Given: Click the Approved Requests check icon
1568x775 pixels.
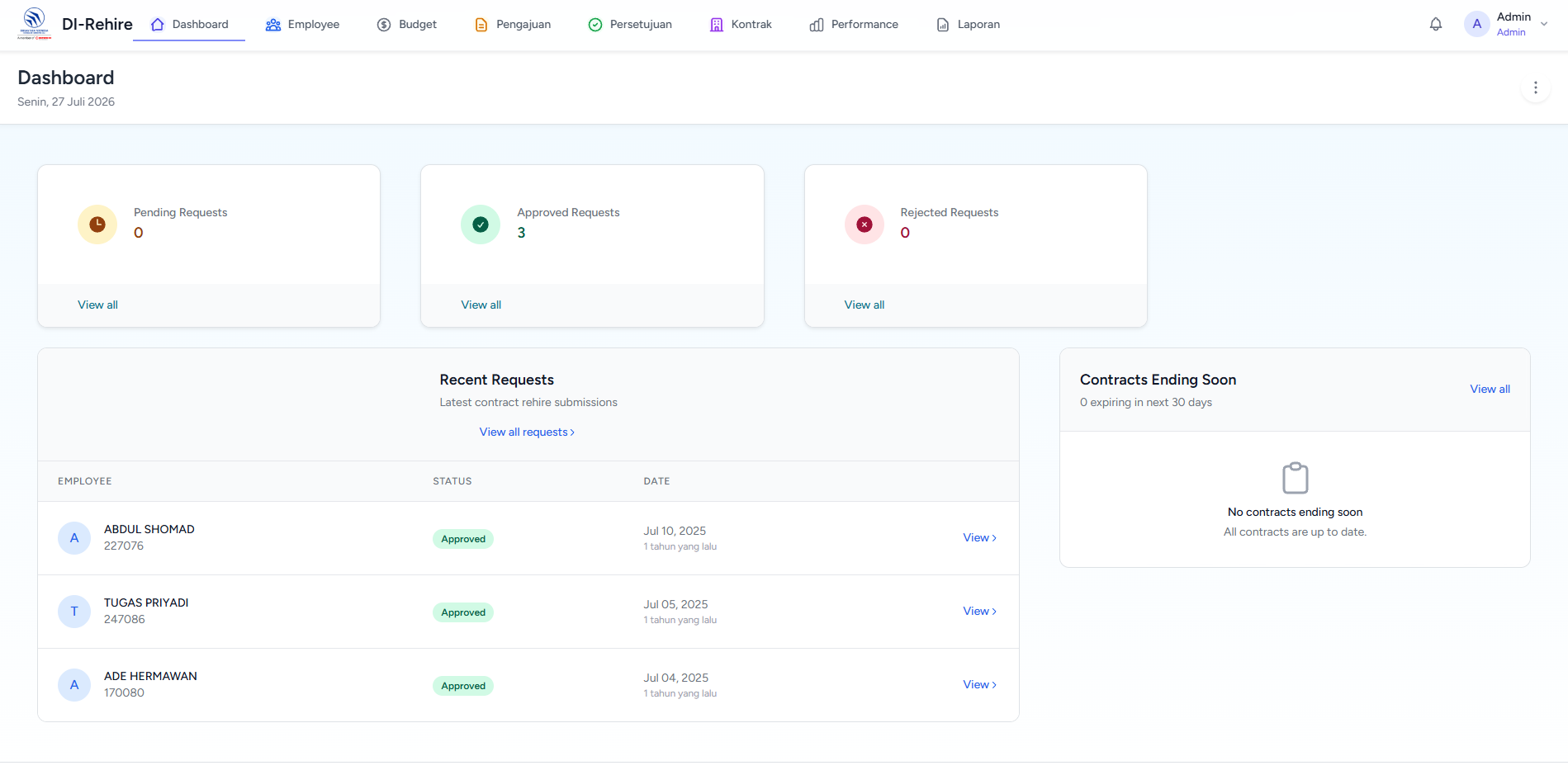Looking at the screenshot, I should 481,224.
